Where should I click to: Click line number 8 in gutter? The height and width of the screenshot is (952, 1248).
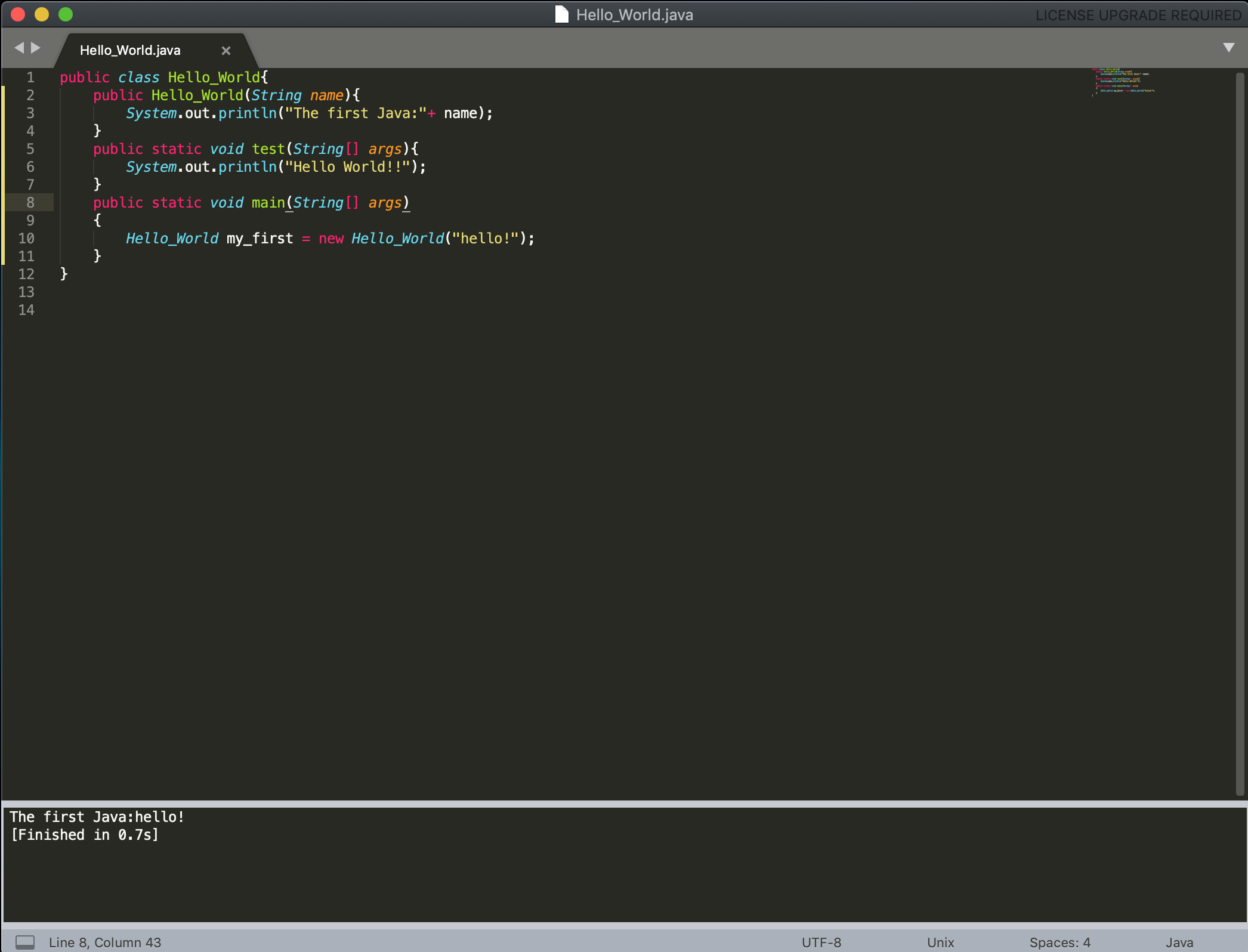(x=30, y=203)
